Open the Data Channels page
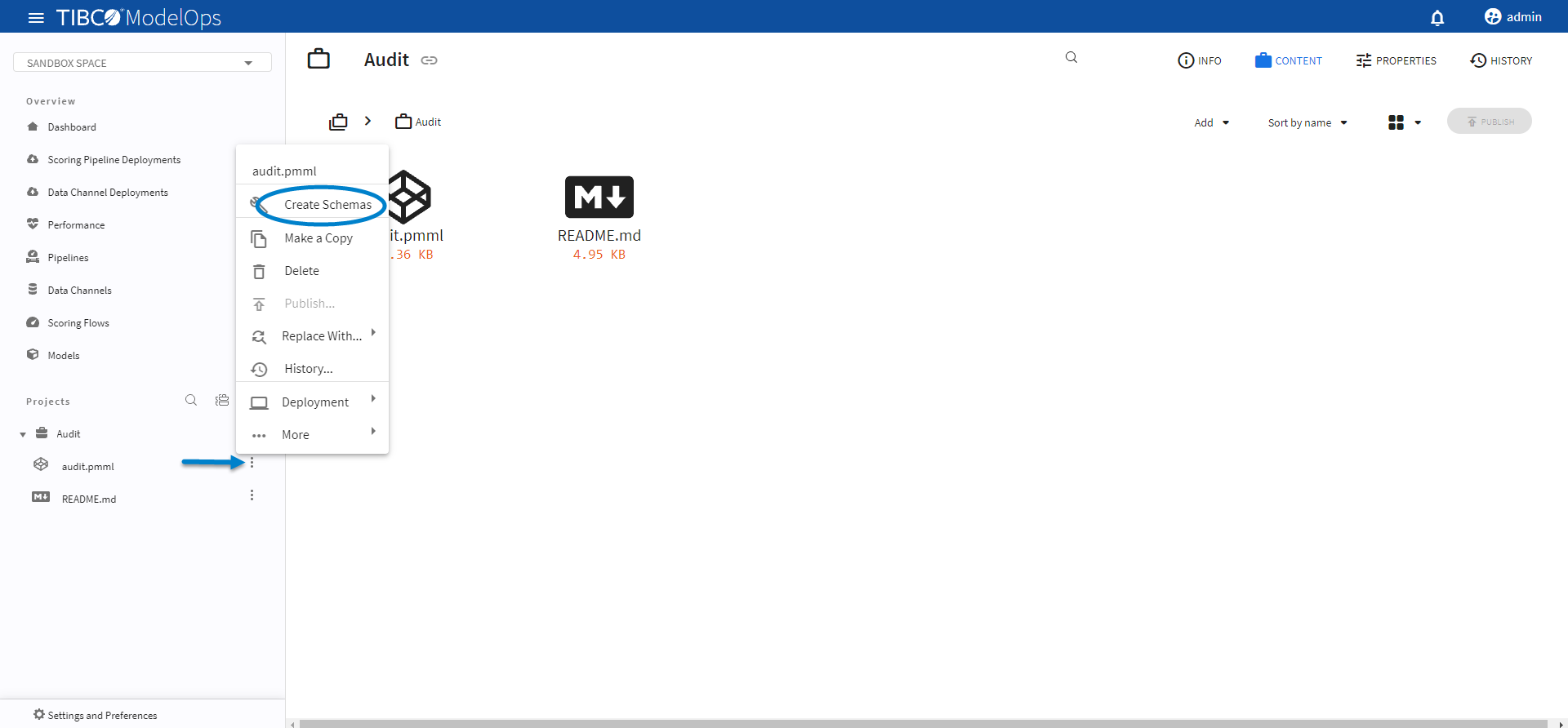The height and width of the screenshot is (728, 1568). click(79, 291)
